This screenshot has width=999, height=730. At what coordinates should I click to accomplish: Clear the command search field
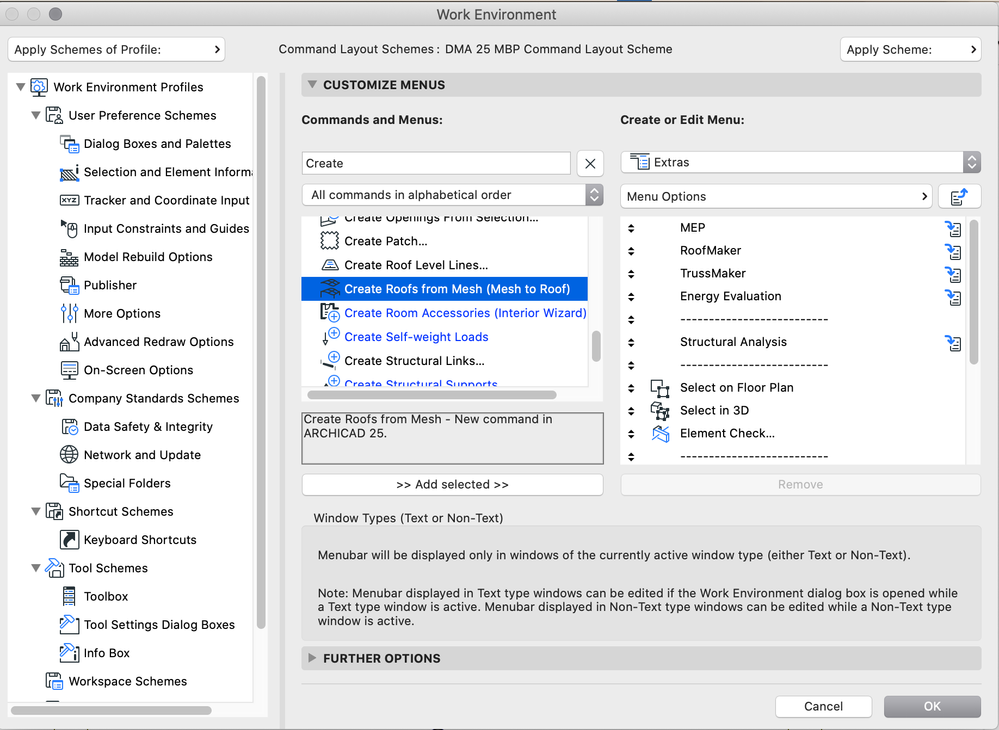(590, 164)
